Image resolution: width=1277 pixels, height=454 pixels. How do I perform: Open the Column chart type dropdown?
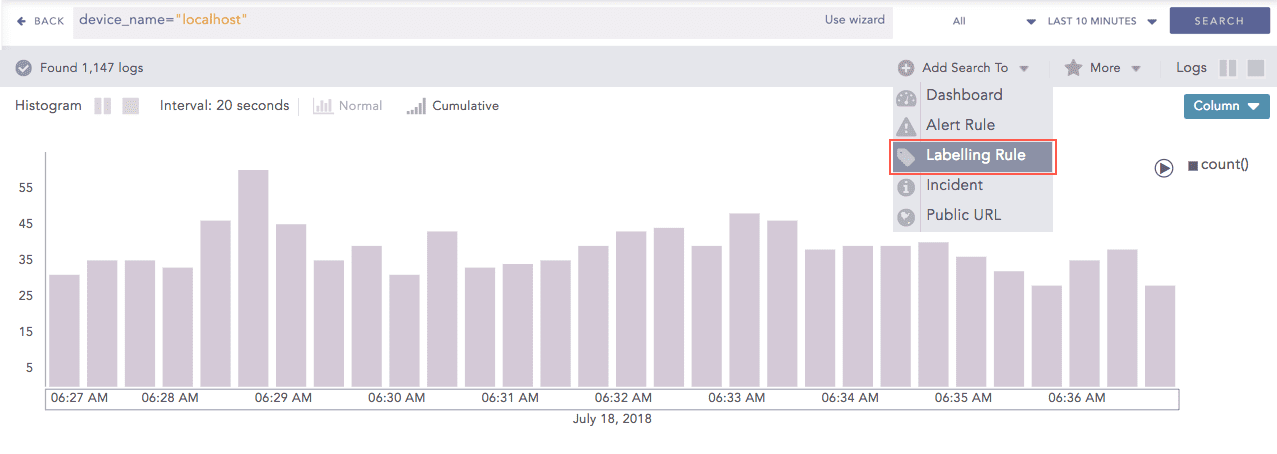tap(1226, 106)
